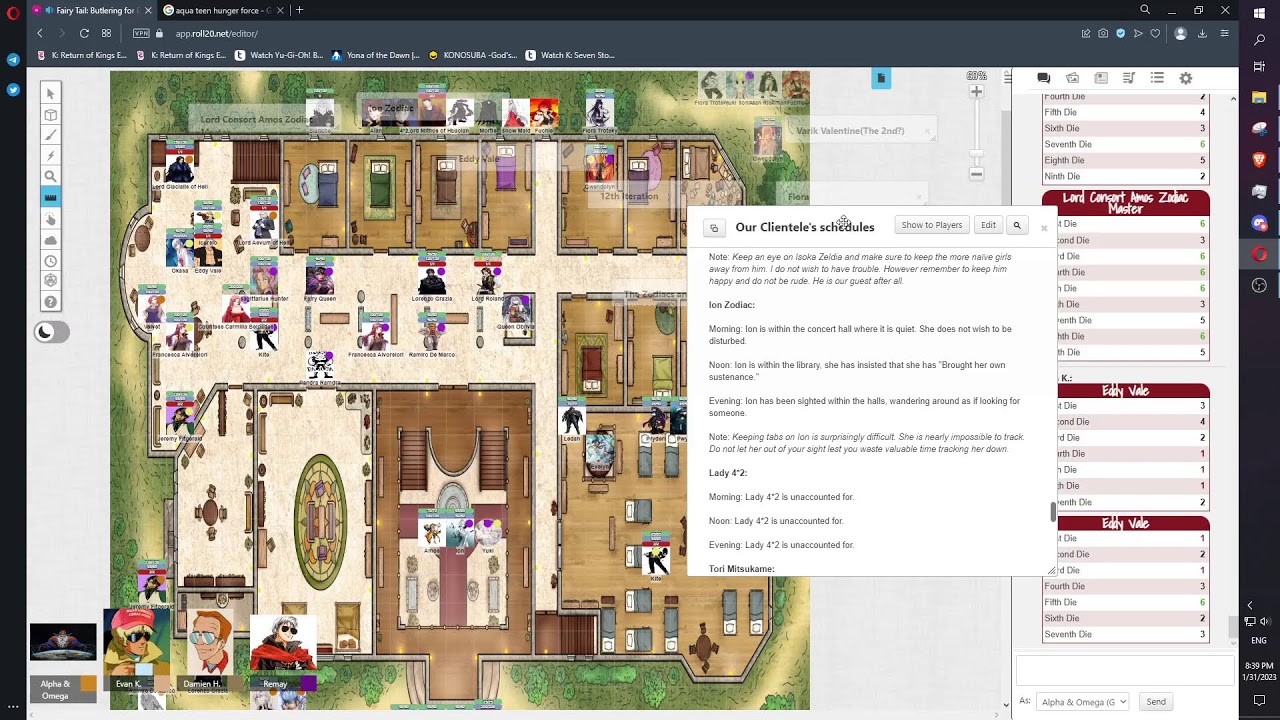Viewport: 1280px width, 720px height.
Task: Open the Turn Tracker clock tool
Action: coord(50,261)
